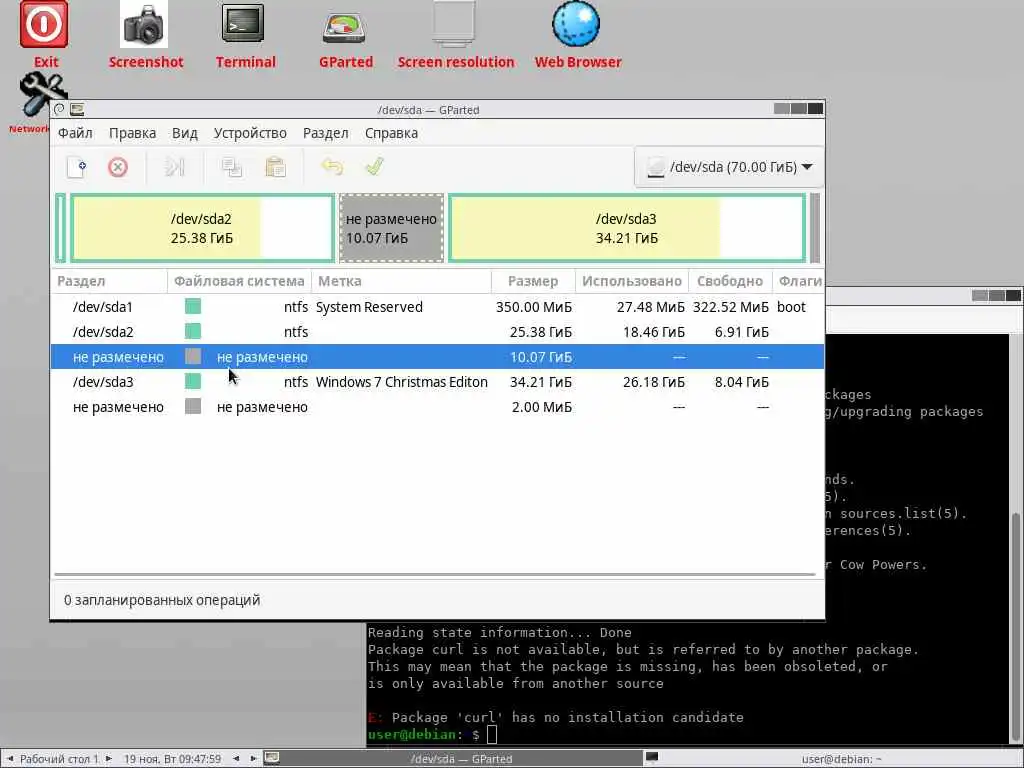Click the 8.04 ГиБ free cell

coord(741,382)
